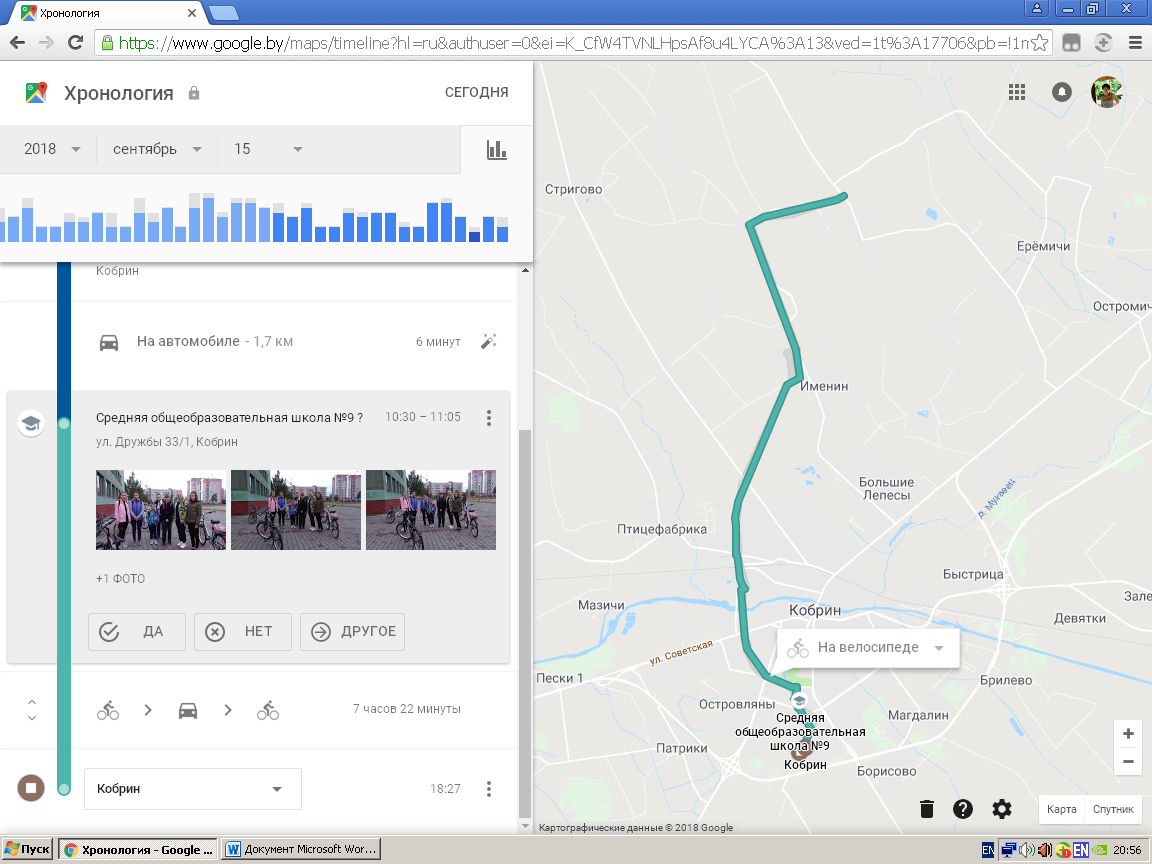
Task: Reject the place with НЕТ button
Action: 242,632
